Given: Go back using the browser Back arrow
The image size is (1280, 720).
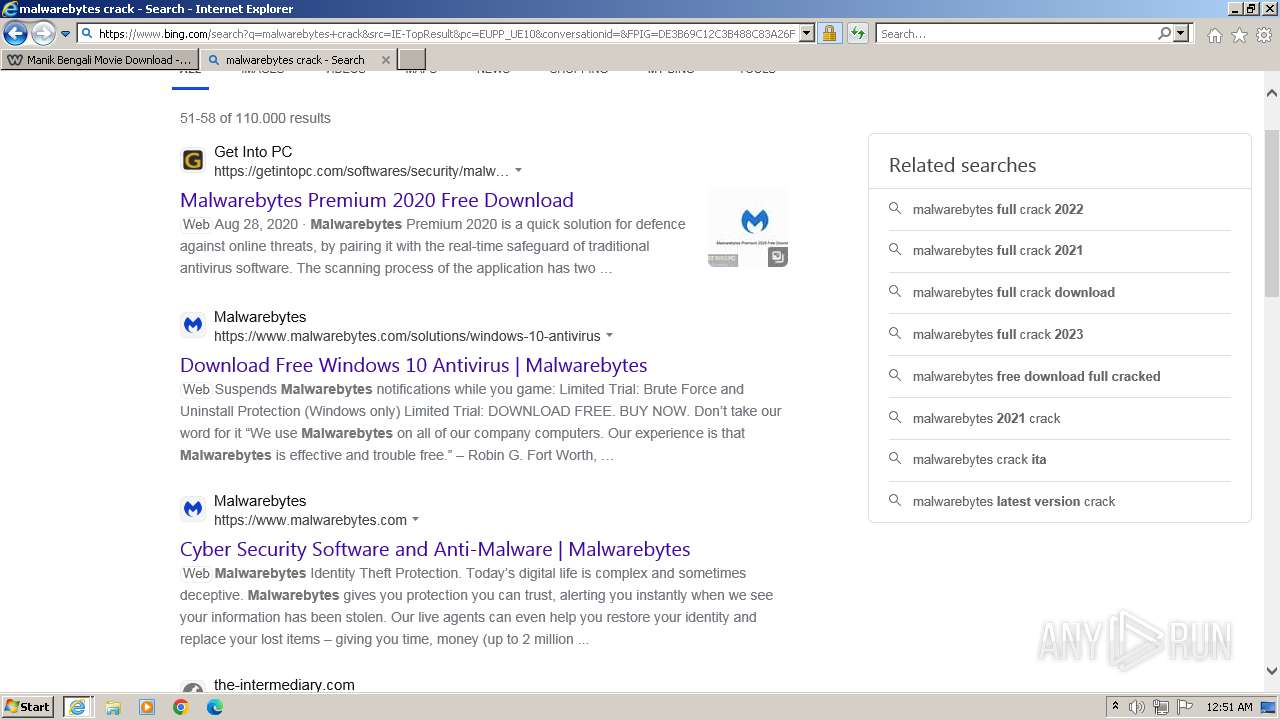Looking at the screenshot, I should (x=15, y=34).
